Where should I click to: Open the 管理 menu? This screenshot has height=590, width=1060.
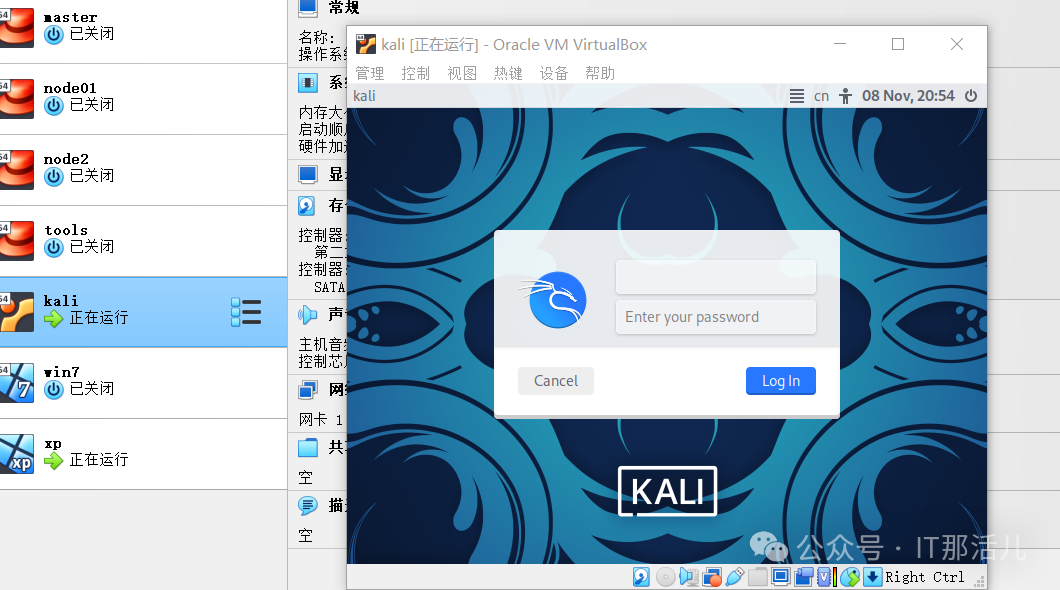click(x=370, y=73)
